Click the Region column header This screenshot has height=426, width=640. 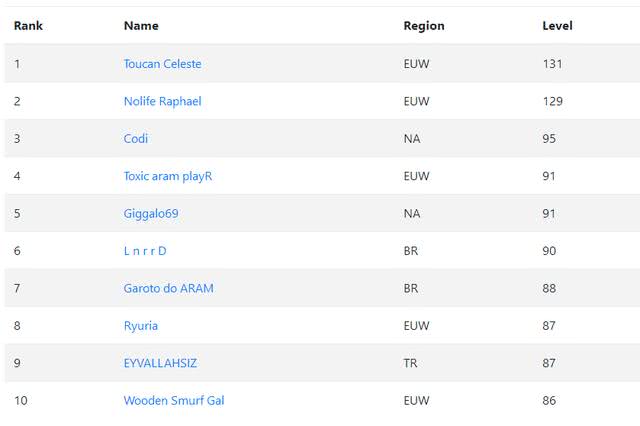424,26
